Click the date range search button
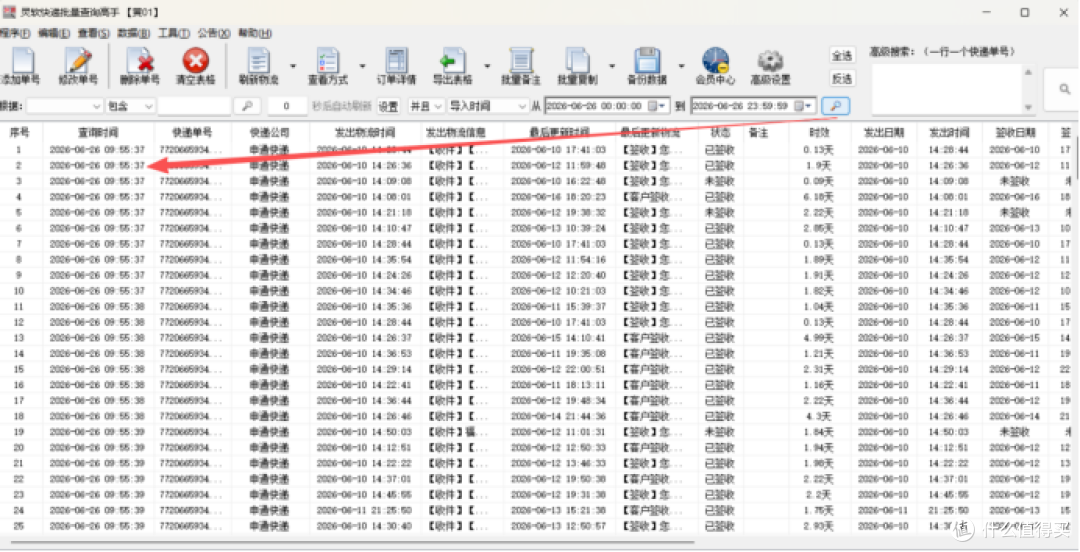Screen dimensions: 1080x552 click(x=835, y=106)
